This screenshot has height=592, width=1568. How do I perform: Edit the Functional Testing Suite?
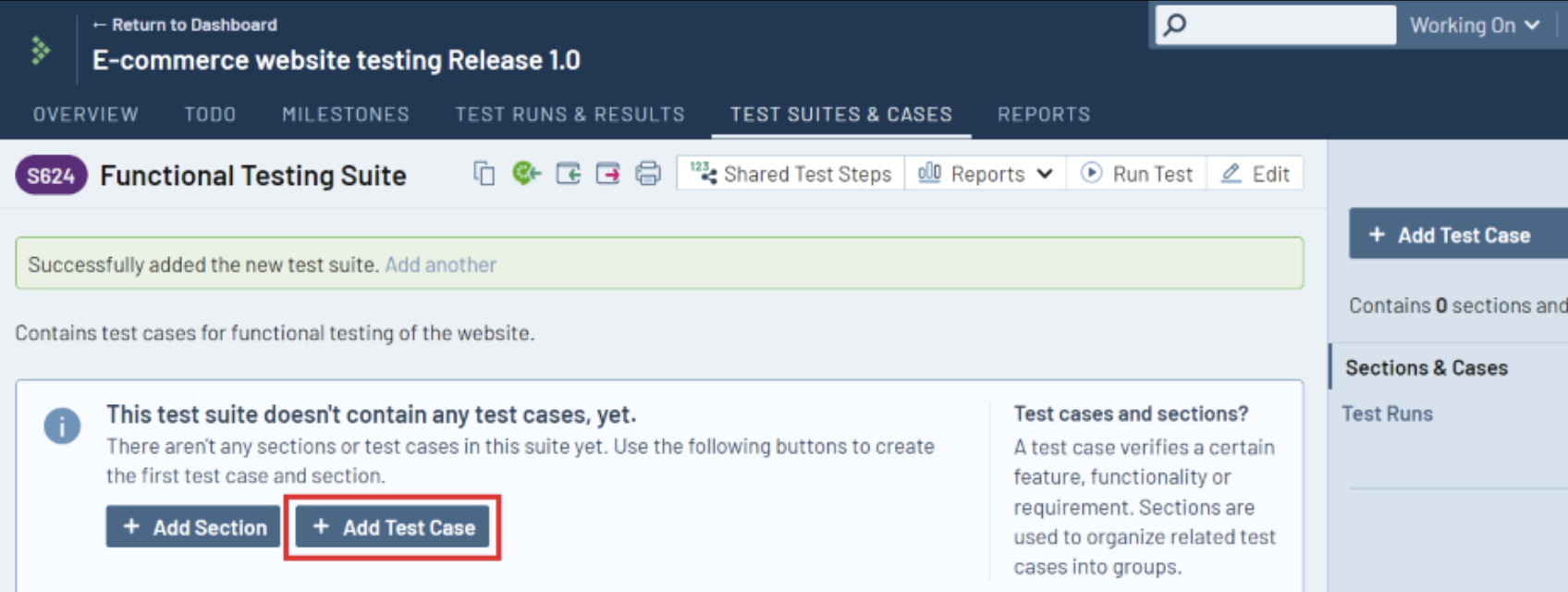point(1256,174)
